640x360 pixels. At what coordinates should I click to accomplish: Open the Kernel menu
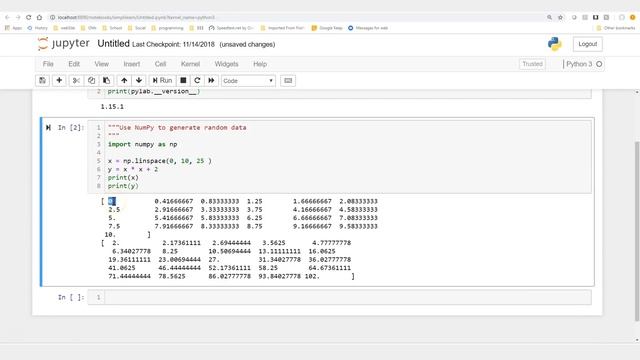click(x=190, y=64)
